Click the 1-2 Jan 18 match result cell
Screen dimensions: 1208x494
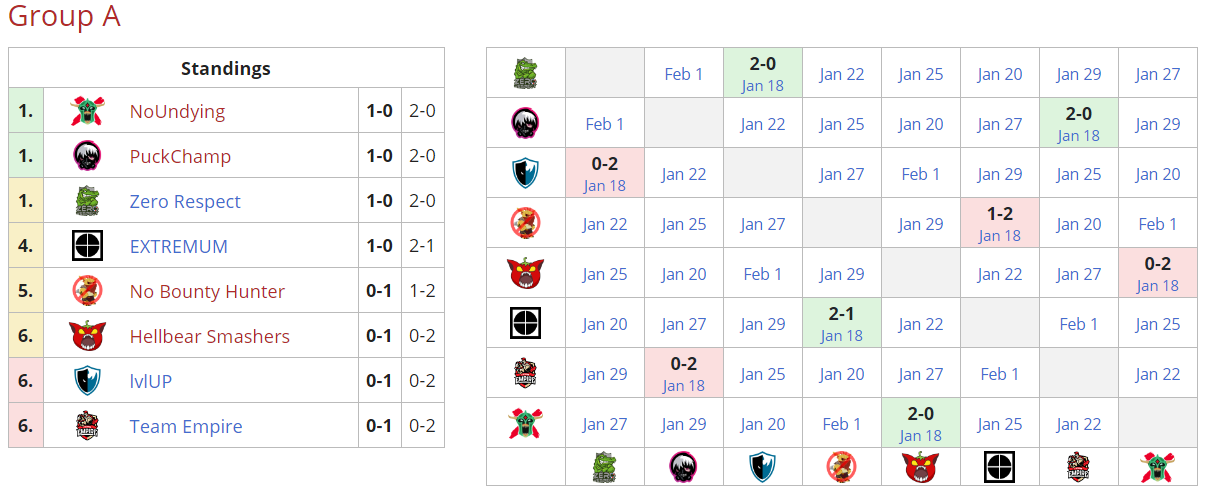coord(999,223)
